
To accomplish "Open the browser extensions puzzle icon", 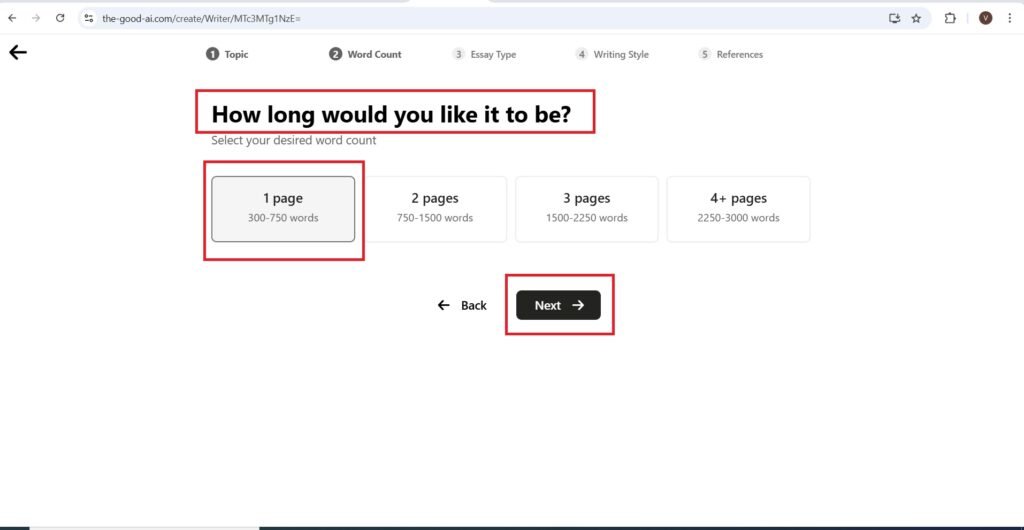I will click(x=950, y=18).
